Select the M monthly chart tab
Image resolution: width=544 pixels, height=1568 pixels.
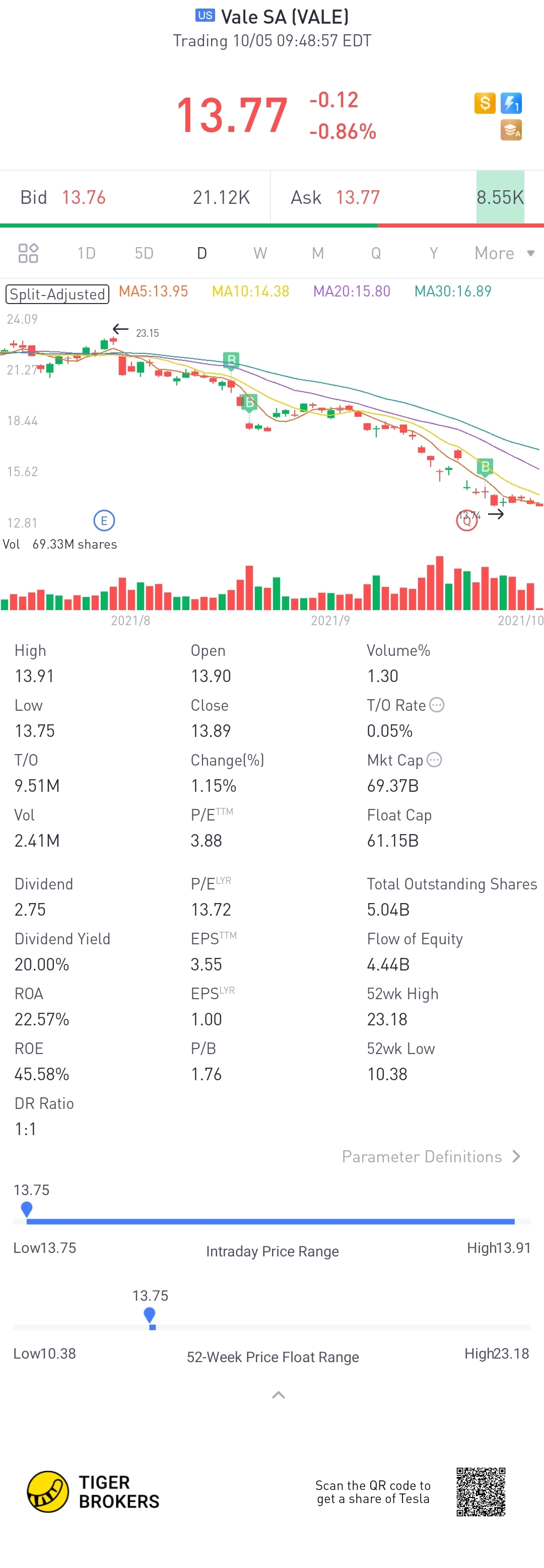tap(318, 253)
